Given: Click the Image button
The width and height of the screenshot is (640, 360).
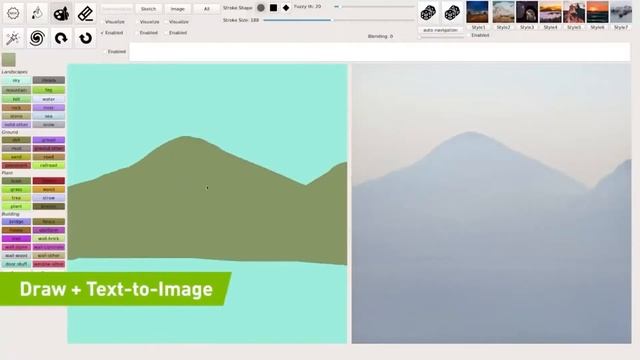Looking at the screenshot, I should [178, 9].
